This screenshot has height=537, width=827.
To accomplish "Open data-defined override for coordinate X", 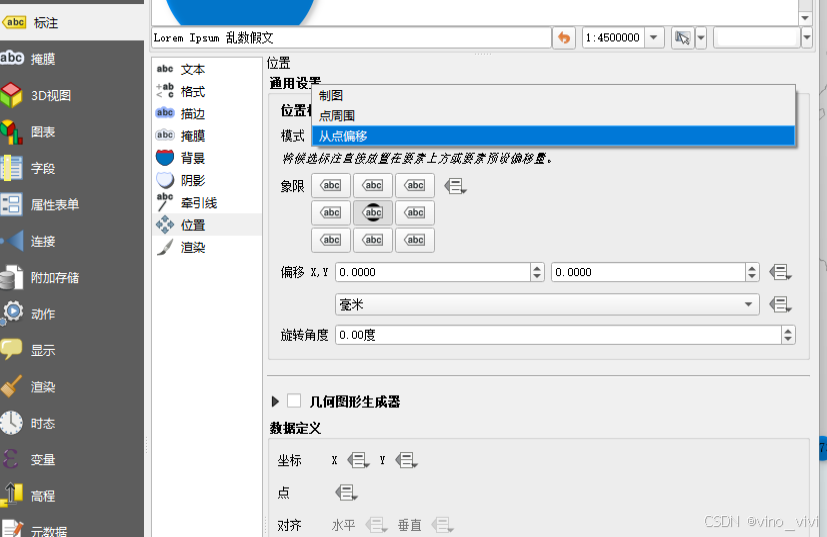I will coord(358,461).
